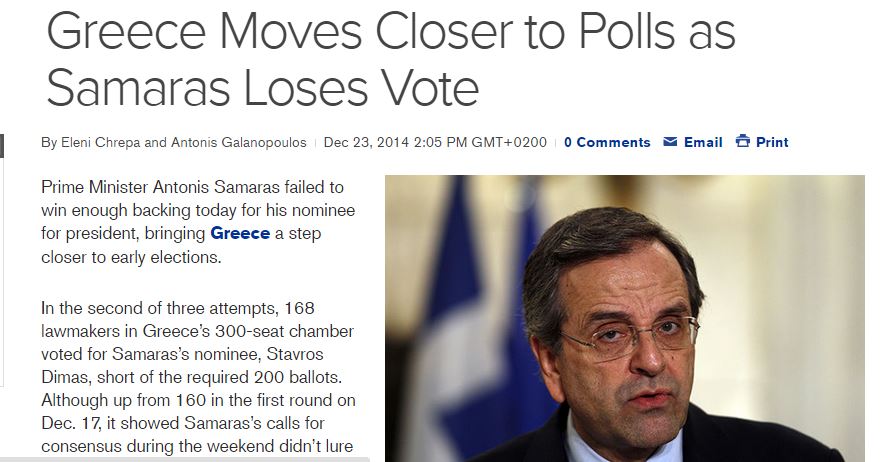This screenshot has width=880, height=462.
Task: Click the 'Dec. 17' text in the article
Action: pyautogui.click(x=63, y=423)
